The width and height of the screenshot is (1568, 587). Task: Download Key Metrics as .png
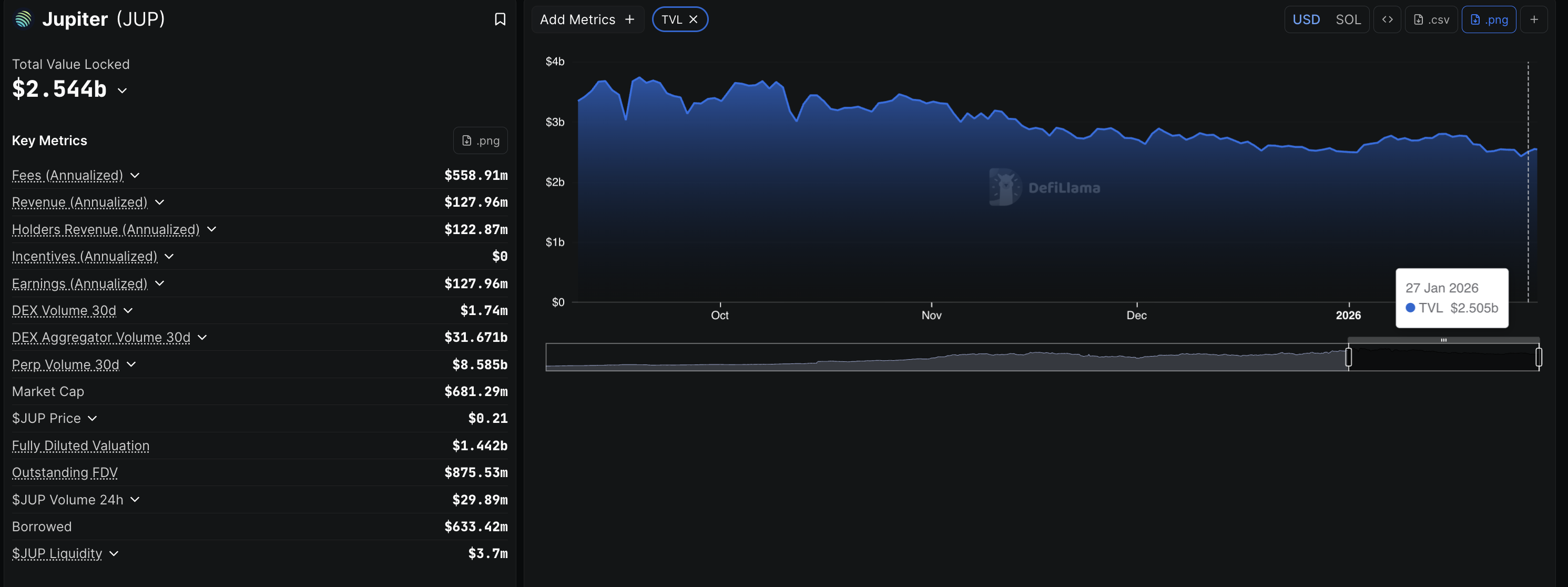pos(480,140)
